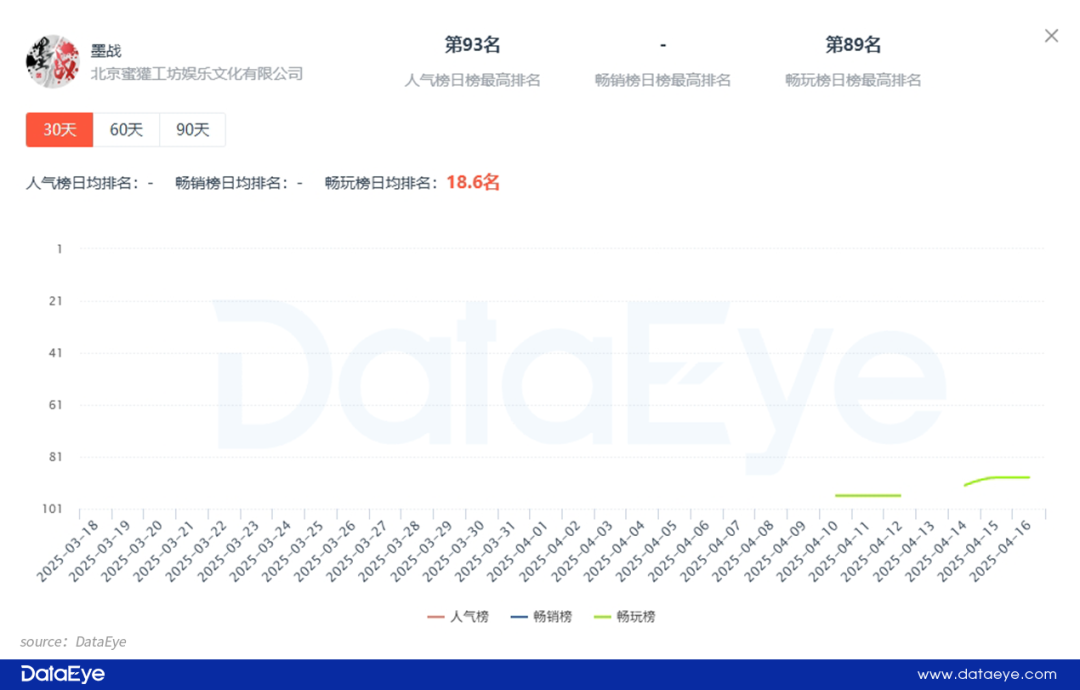Select the 30天 range tab

59,129
